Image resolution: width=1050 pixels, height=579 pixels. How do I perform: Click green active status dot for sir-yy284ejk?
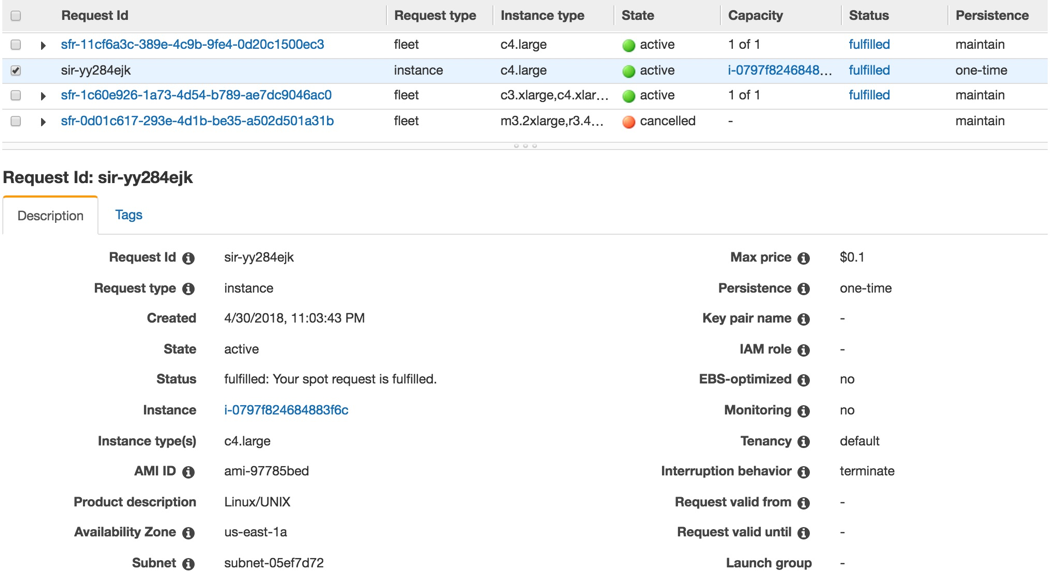[628, 71]
